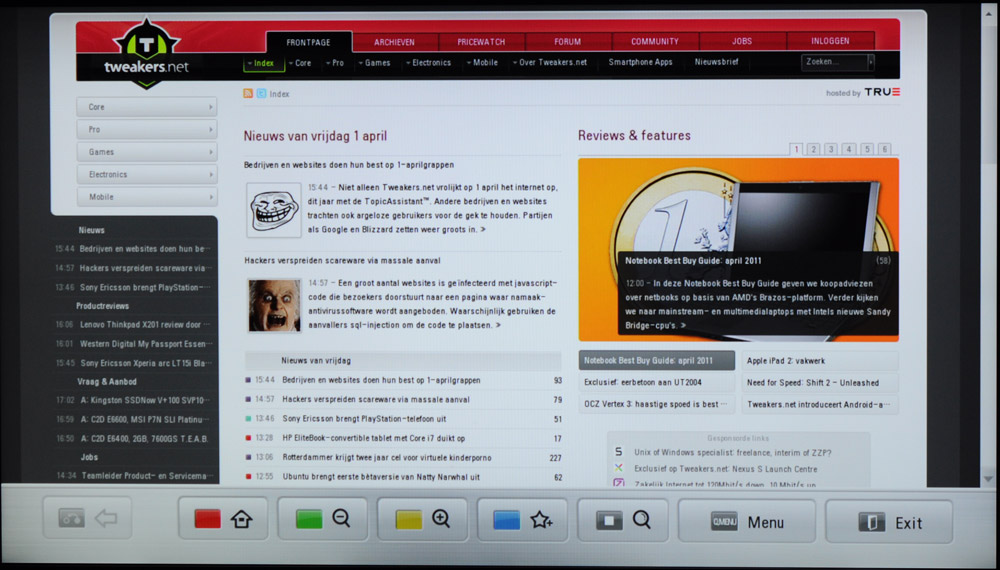Expand the Mobile sidebar item
1000x570 pixels.
coord(147,197)
